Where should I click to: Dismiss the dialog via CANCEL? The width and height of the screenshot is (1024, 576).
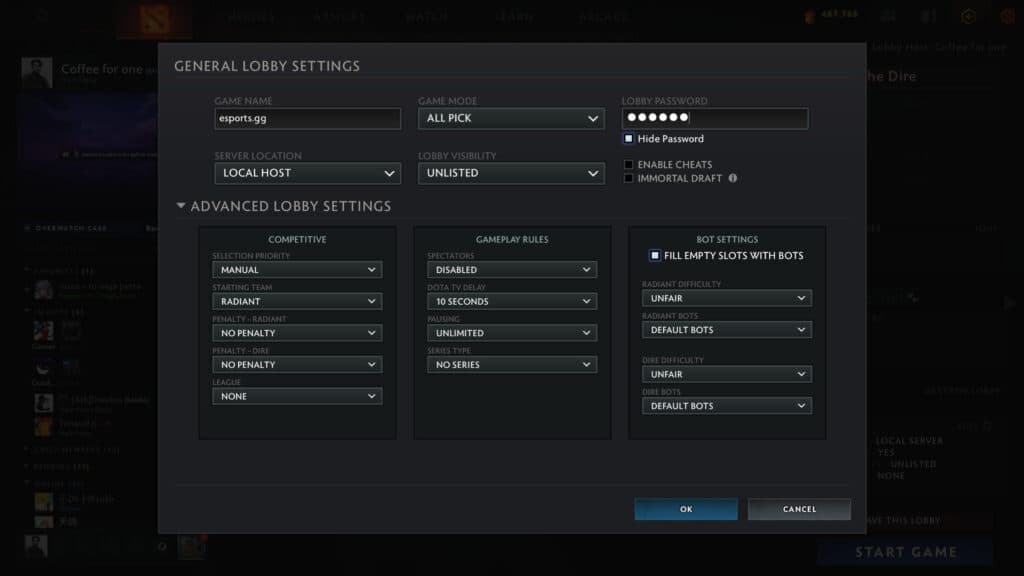pyautogui.click(x=799, y=509)
